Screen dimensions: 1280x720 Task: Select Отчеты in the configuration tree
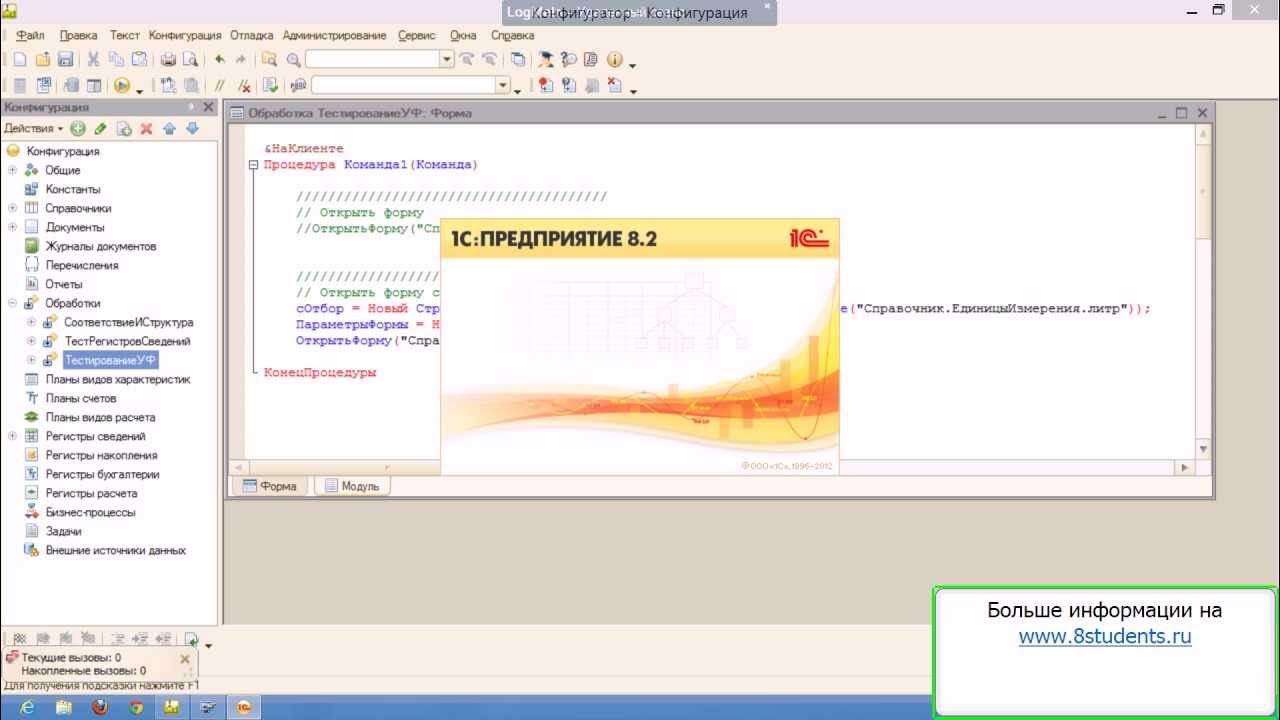tap(63, 284)
